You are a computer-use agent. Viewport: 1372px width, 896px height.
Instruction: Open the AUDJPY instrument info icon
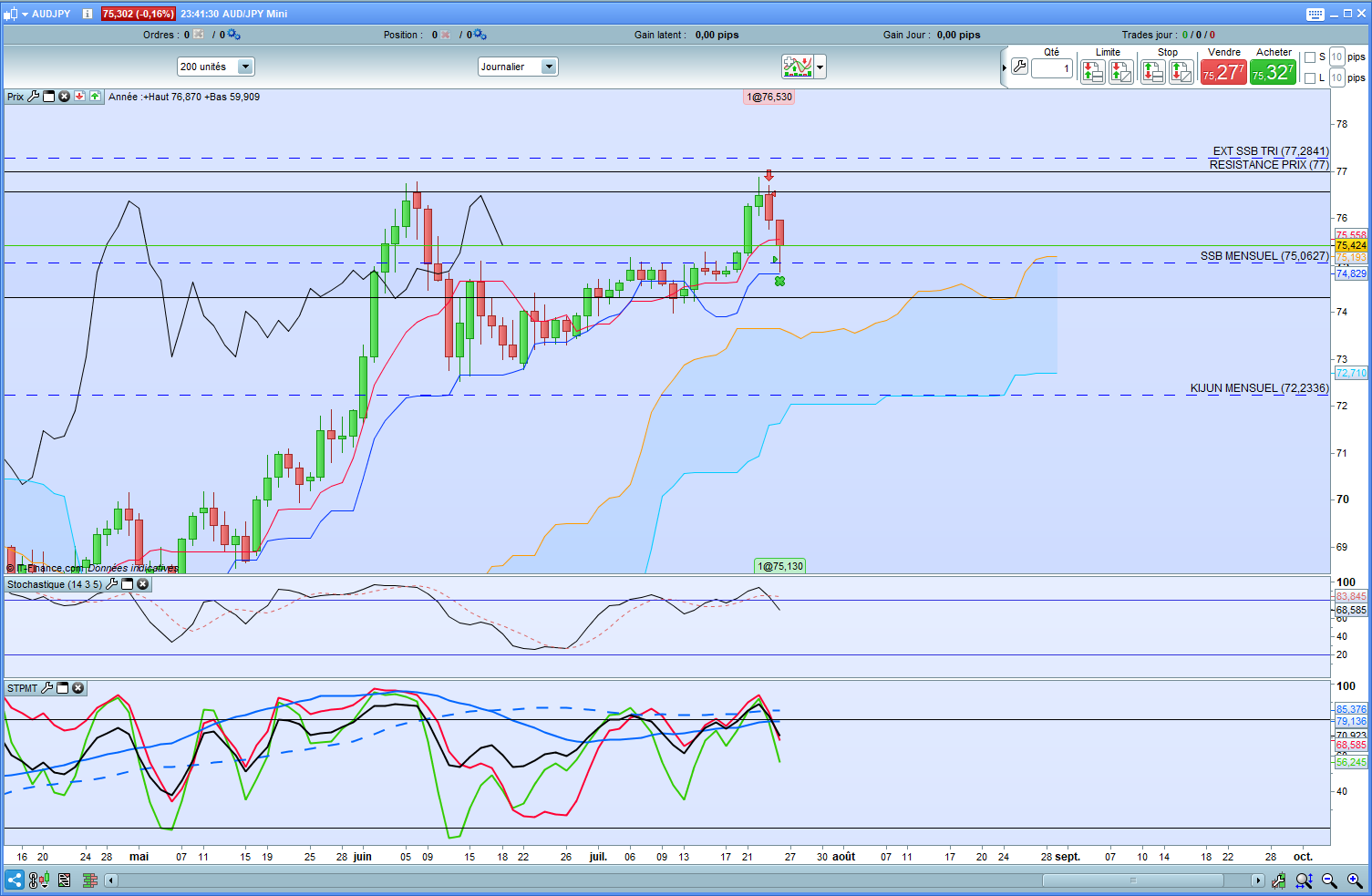click(88, 14)
